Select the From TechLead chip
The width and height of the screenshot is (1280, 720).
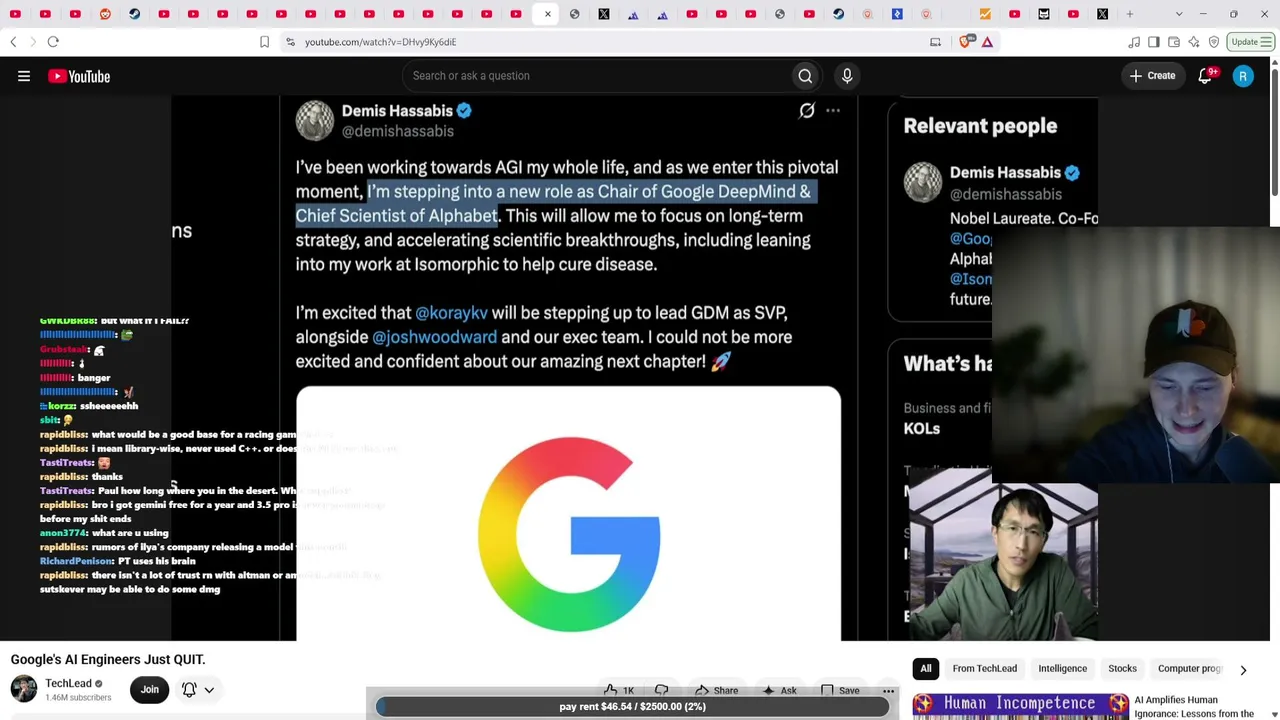tap(984, 669)
